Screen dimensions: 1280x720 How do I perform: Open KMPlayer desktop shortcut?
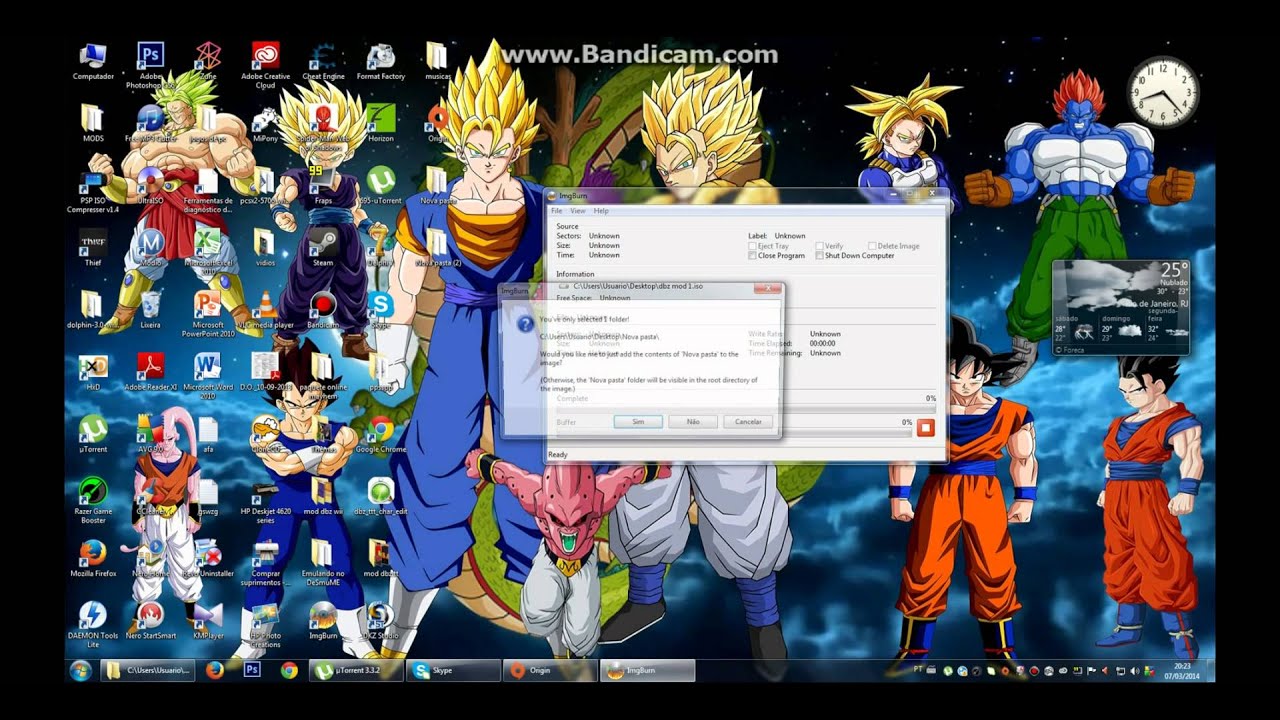208,620
